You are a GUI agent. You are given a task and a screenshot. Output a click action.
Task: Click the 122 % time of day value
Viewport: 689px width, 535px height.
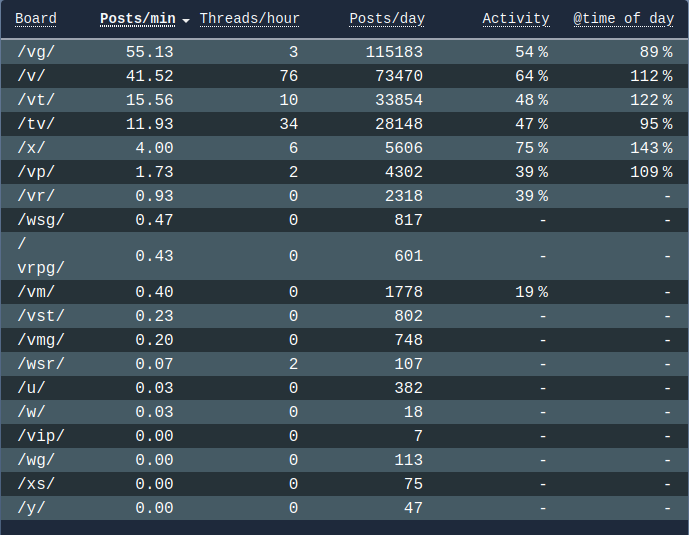(652, 100)
